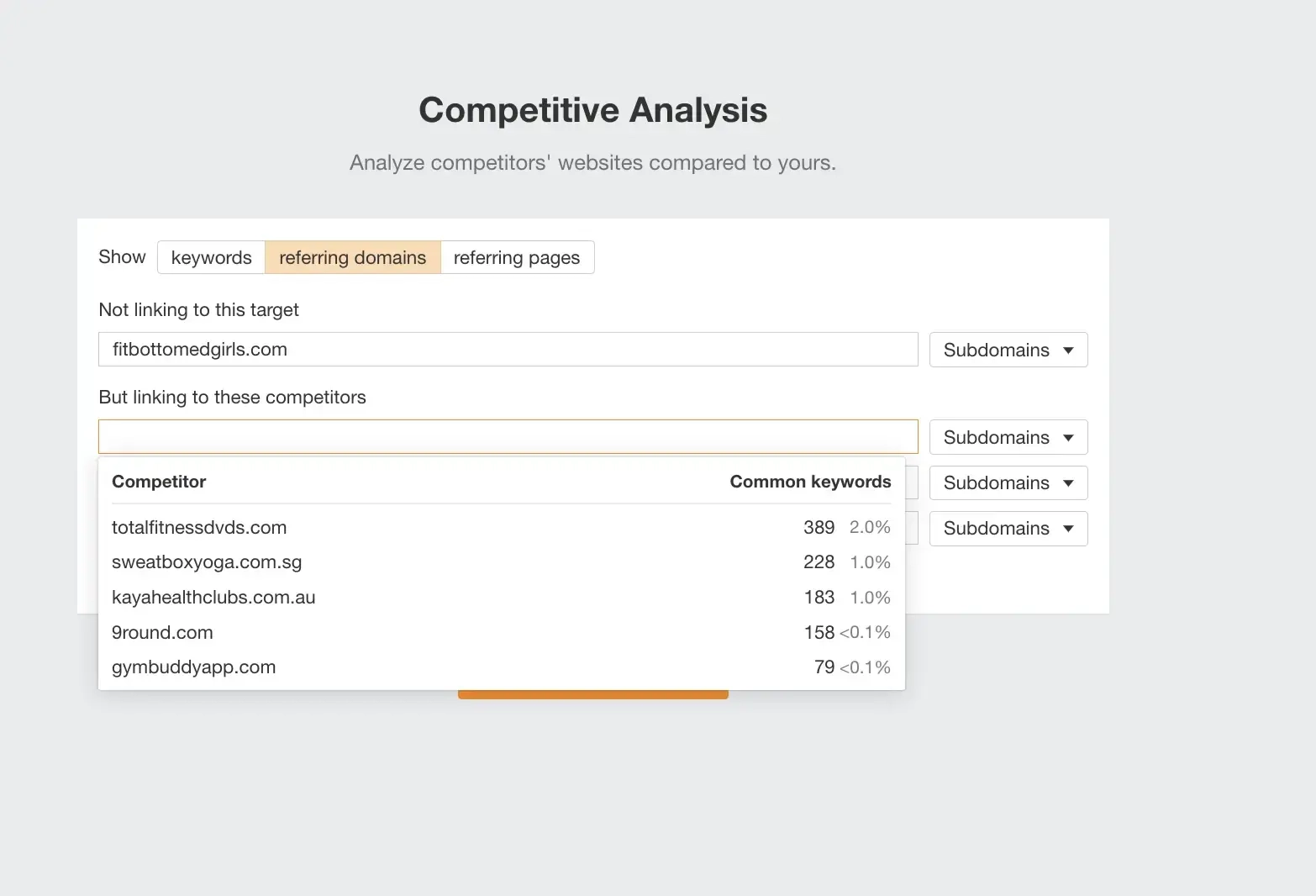This screenshot has height=896, width=1316.
Task: Choose the 9round.com competitor suggestion
Action: [x=162, y=632]
